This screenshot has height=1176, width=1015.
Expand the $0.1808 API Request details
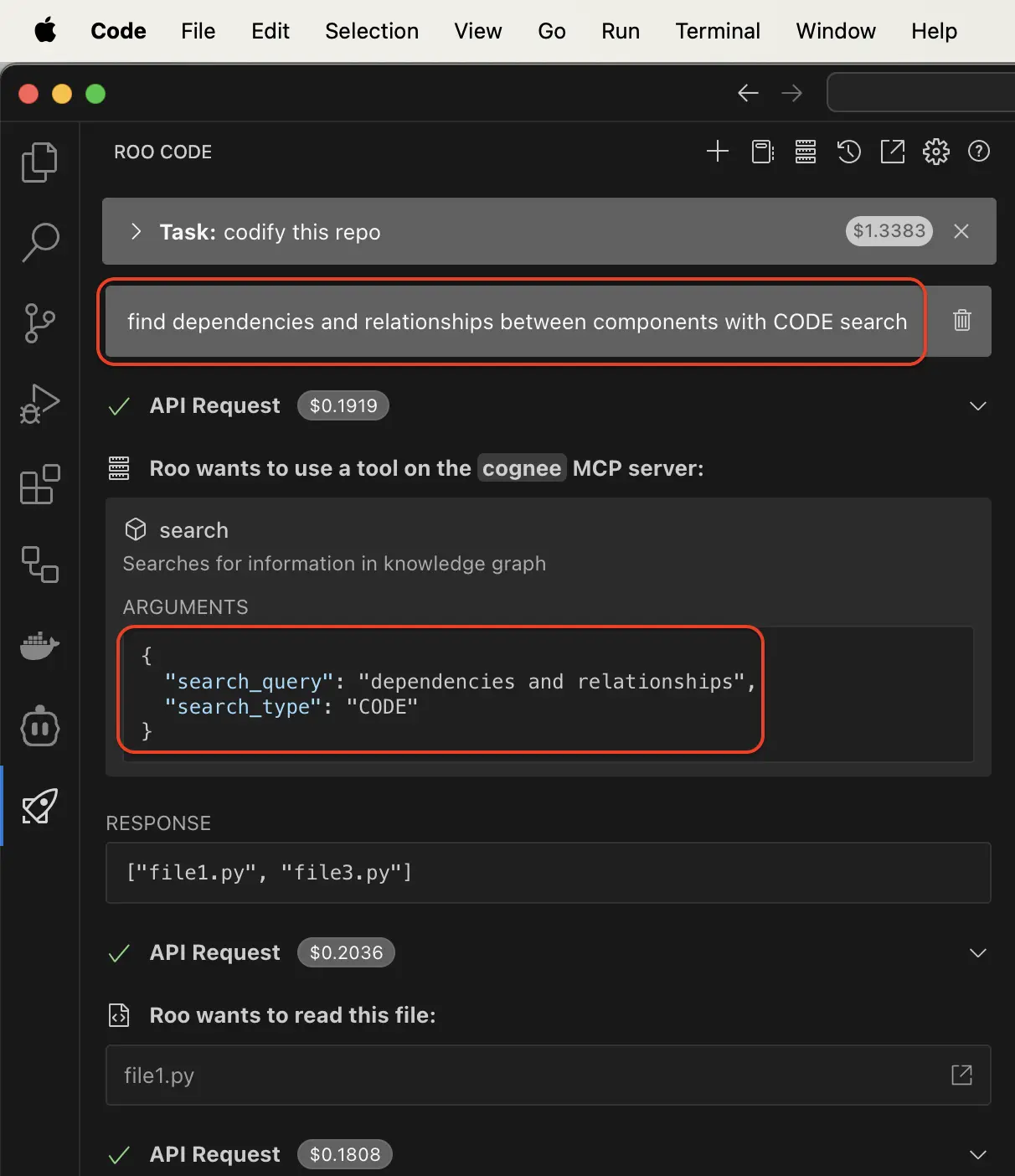977,1155
